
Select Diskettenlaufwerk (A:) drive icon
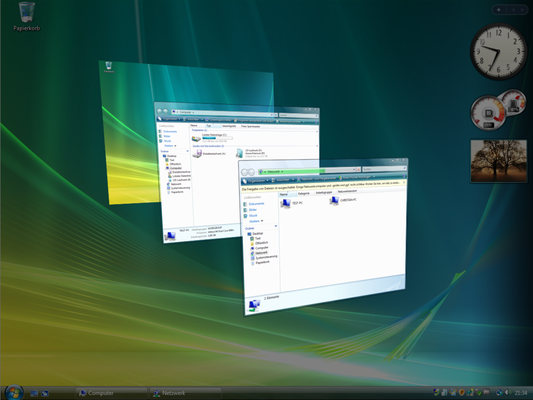click(197, 154)
